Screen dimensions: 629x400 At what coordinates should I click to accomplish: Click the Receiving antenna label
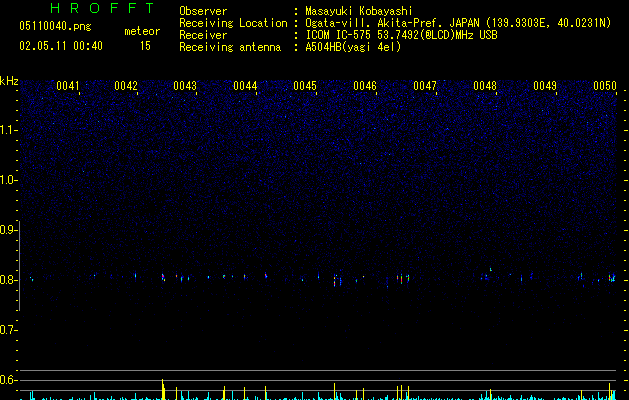pyautogui.click(x=230, y=47)
